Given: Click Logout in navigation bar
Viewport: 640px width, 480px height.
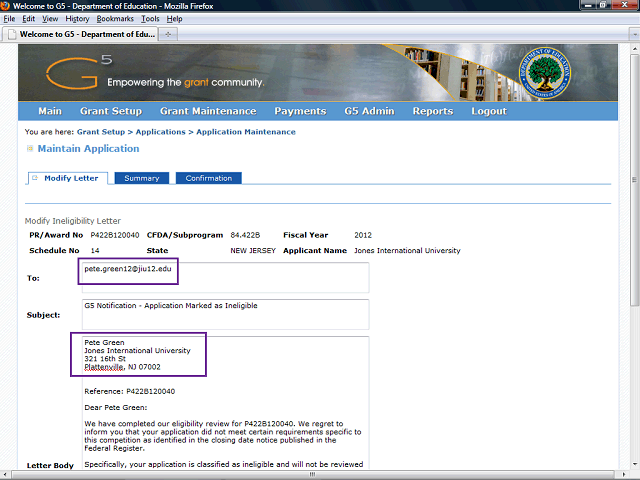Looking at the screenshot, I should click(x=489, y=111).
